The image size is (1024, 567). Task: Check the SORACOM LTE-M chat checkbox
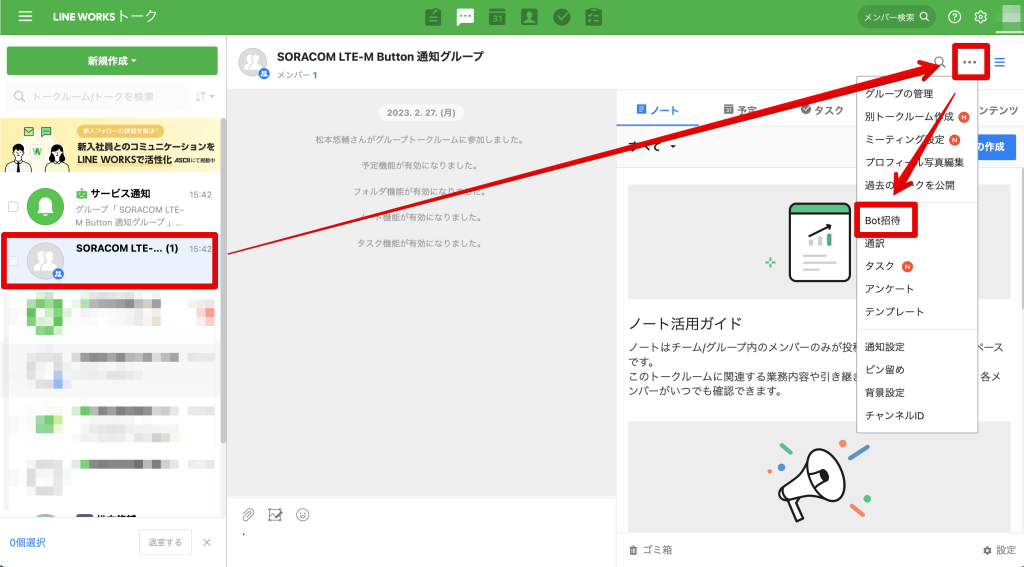(x=13, y=261)
